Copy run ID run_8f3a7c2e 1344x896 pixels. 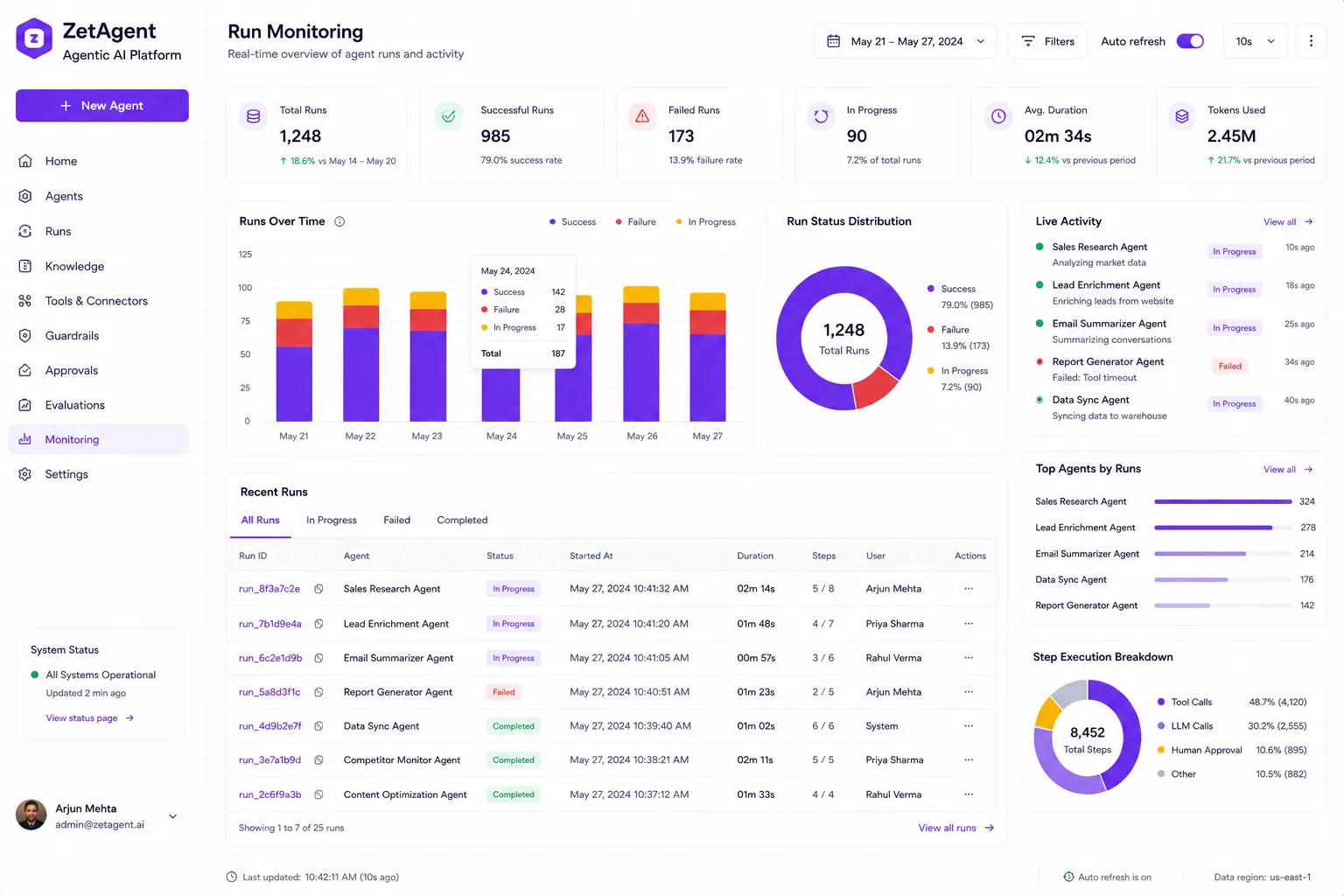tap(318, 589)
